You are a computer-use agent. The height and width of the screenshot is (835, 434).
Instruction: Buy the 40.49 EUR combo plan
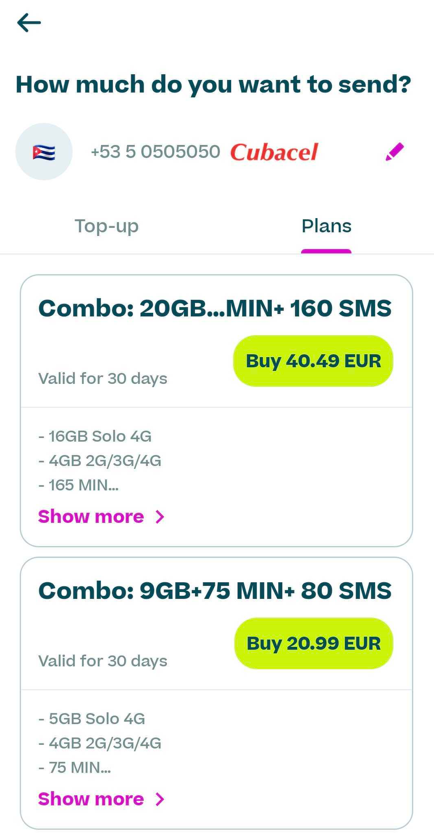pos(313,361)
